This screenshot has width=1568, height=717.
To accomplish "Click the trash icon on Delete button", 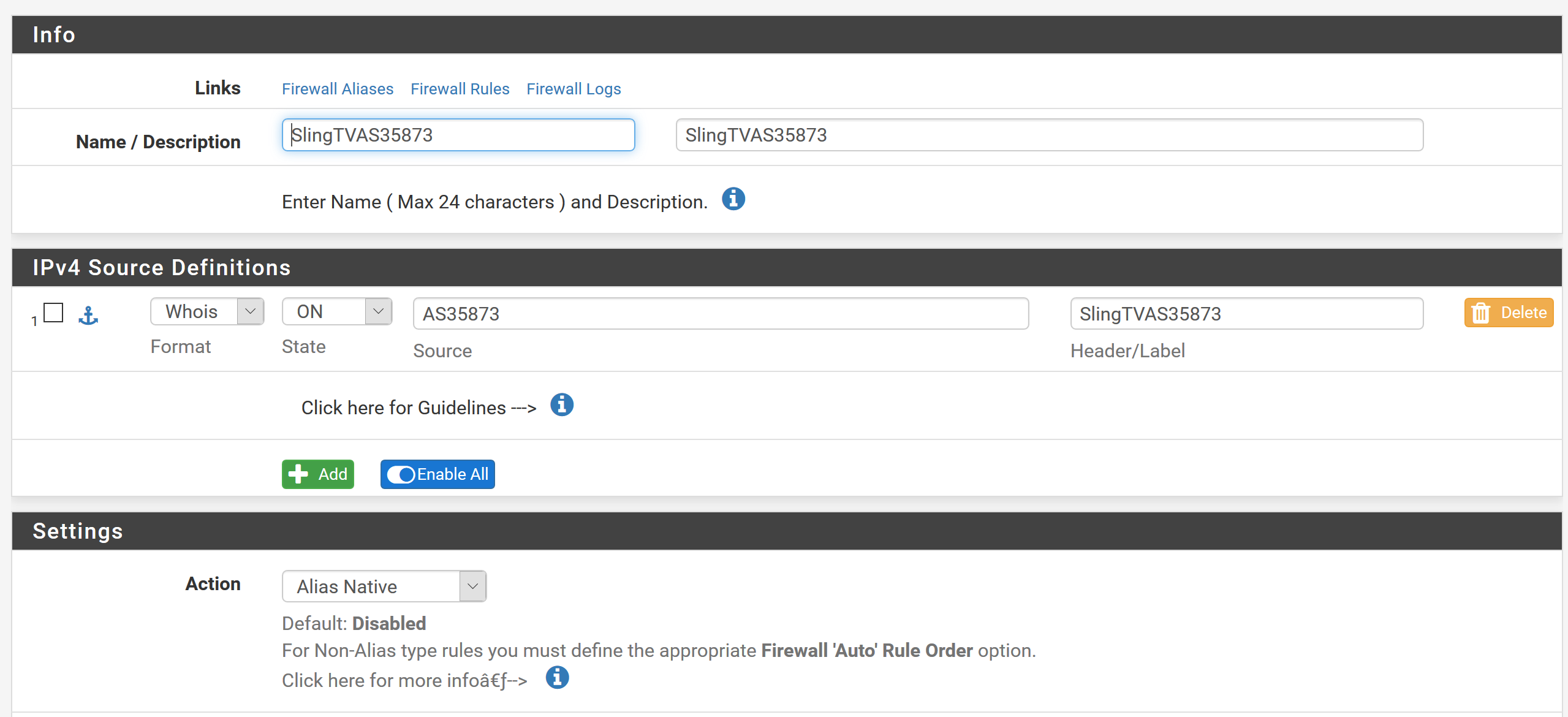I will (1481, 313).
